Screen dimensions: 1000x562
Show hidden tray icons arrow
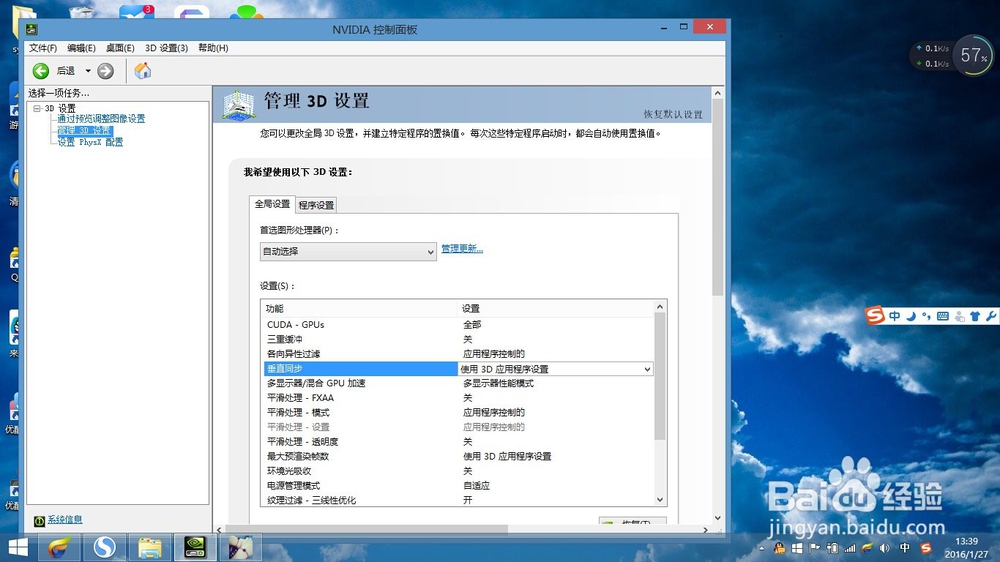click(x=761, y=548)
